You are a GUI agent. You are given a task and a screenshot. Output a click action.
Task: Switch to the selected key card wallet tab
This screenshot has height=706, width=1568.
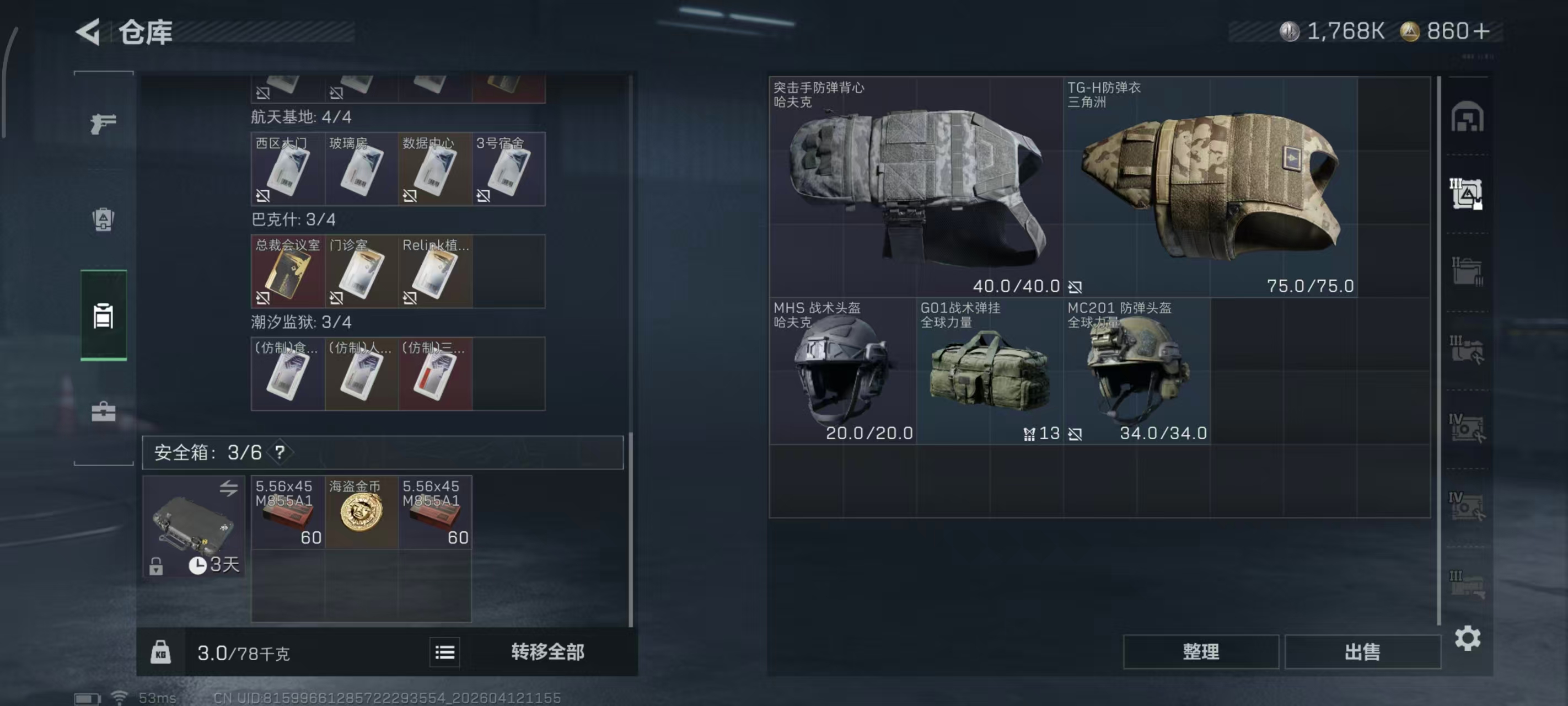click(x=104, y=315)
